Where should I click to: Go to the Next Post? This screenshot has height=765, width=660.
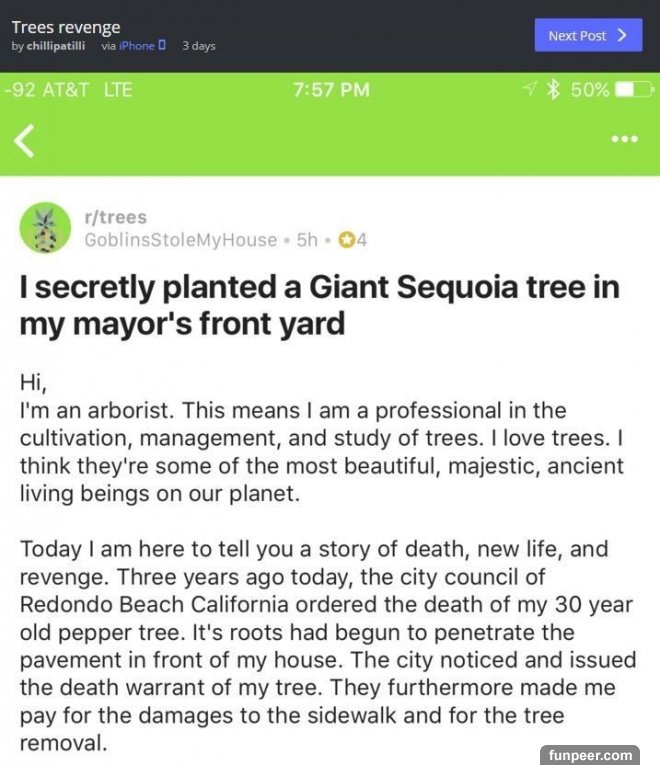(x=587, y=35)
